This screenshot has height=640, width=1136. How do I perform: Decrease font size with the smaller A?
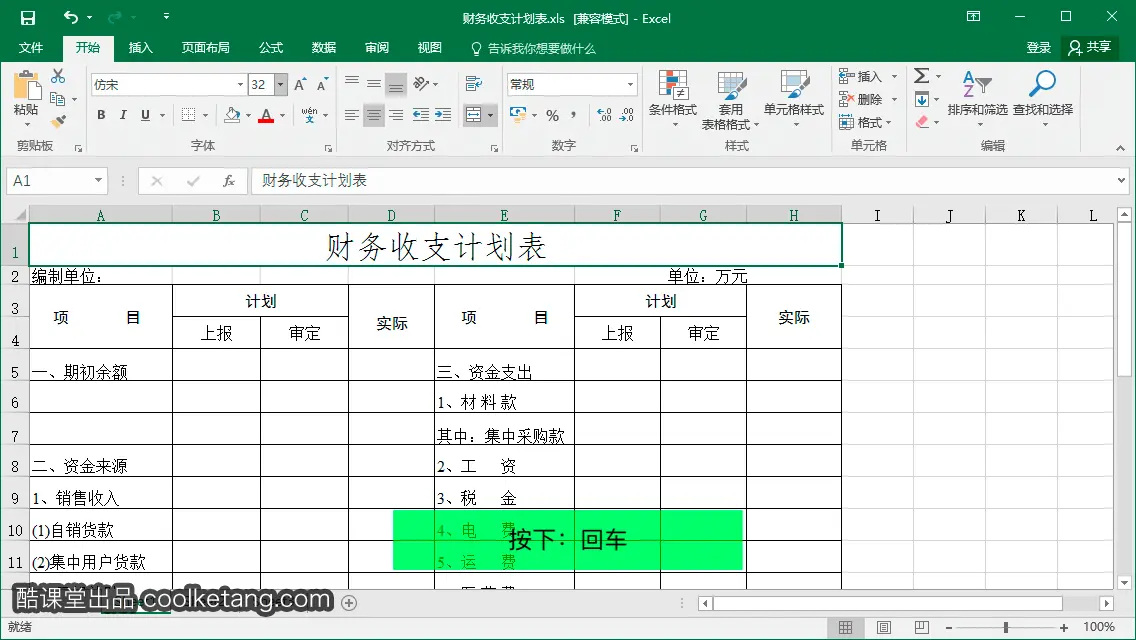322,85
